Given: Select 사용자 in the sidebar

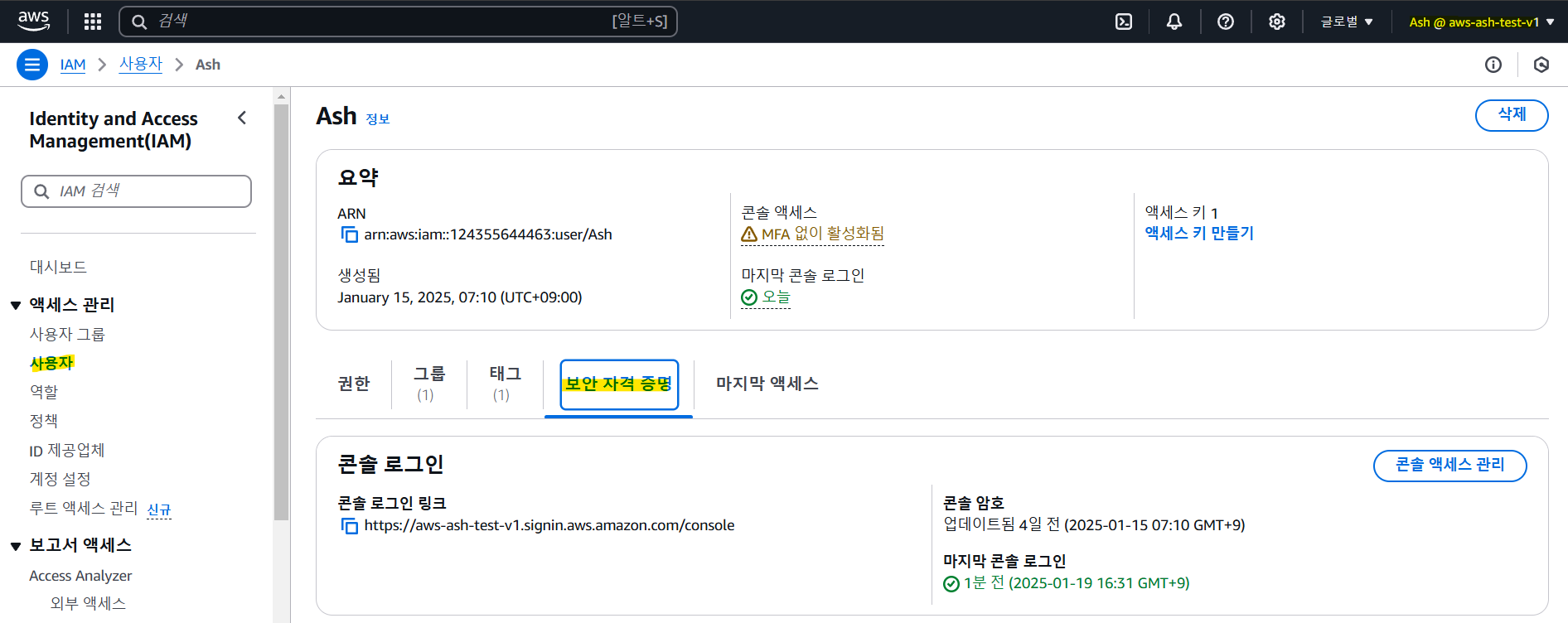Looking at the screenshot, I should (x=51, y=363).
